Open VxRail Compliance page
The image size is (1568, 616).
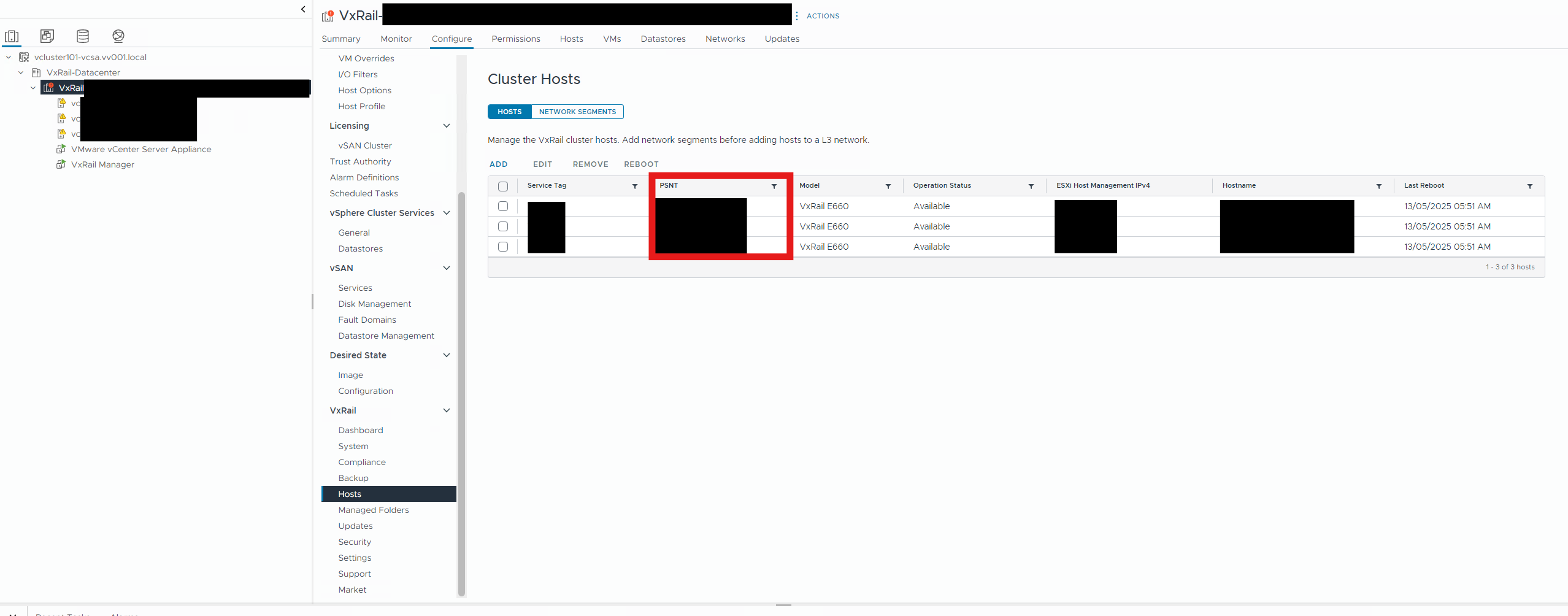[362, 462]
